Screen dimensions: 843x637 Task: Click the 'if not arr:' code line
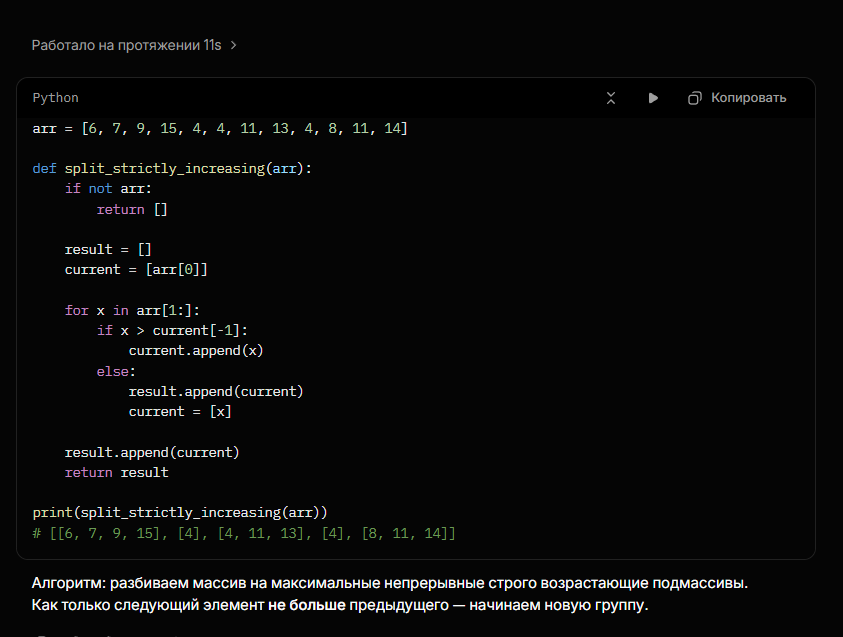pos(109,189)
